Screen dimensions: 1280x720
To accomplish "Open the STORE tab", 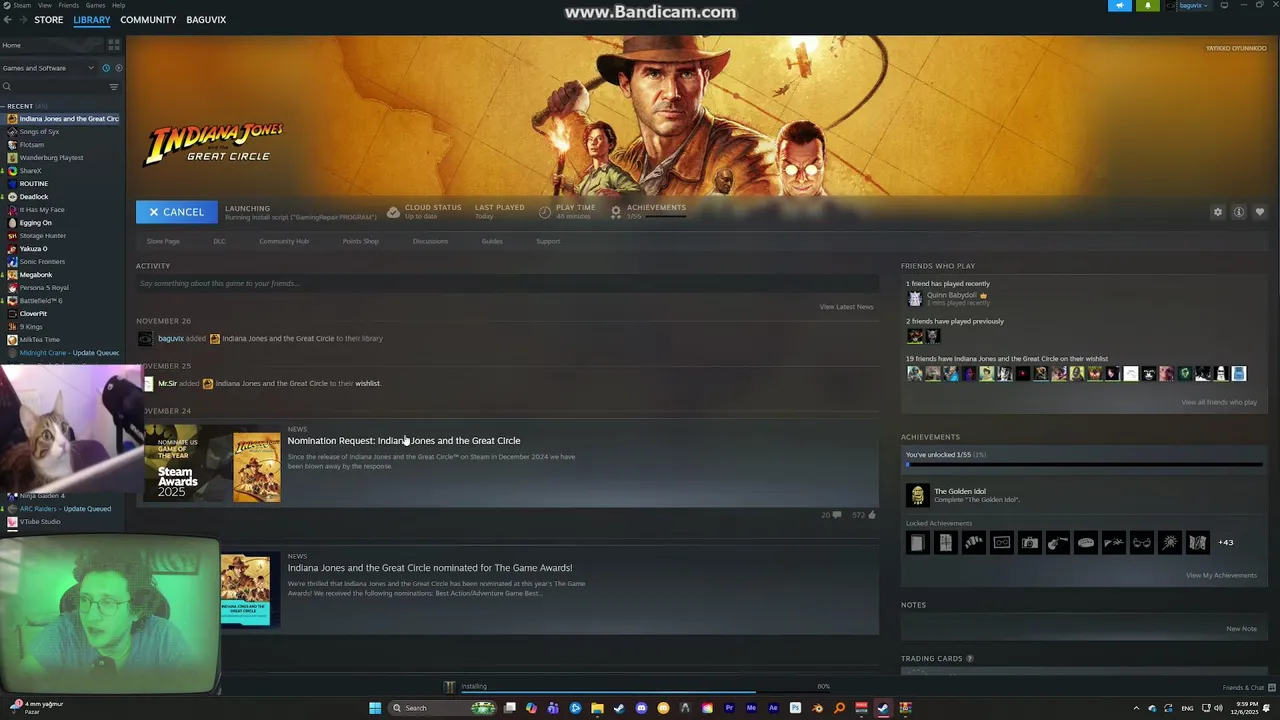I will (x=48, y=20).
